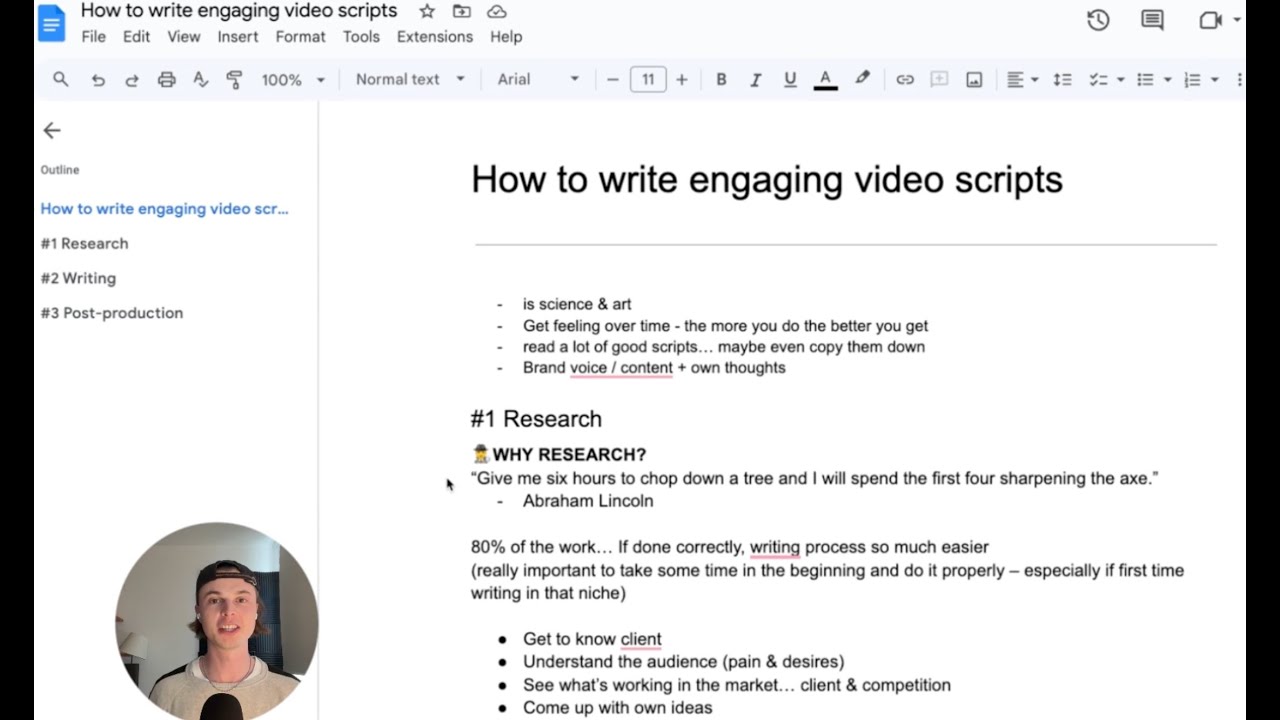Expand numbered list options arrow

(1214, 79)
